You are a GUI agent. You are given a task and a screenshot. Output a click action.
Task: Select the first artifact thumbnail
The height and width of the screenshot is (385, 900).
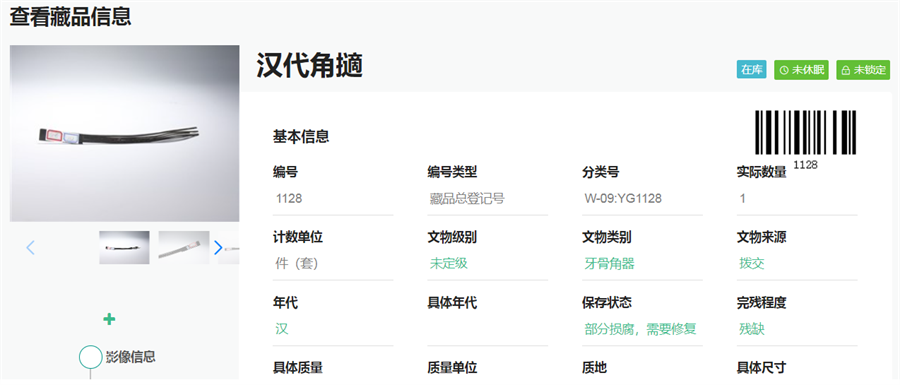click(125, 247)
